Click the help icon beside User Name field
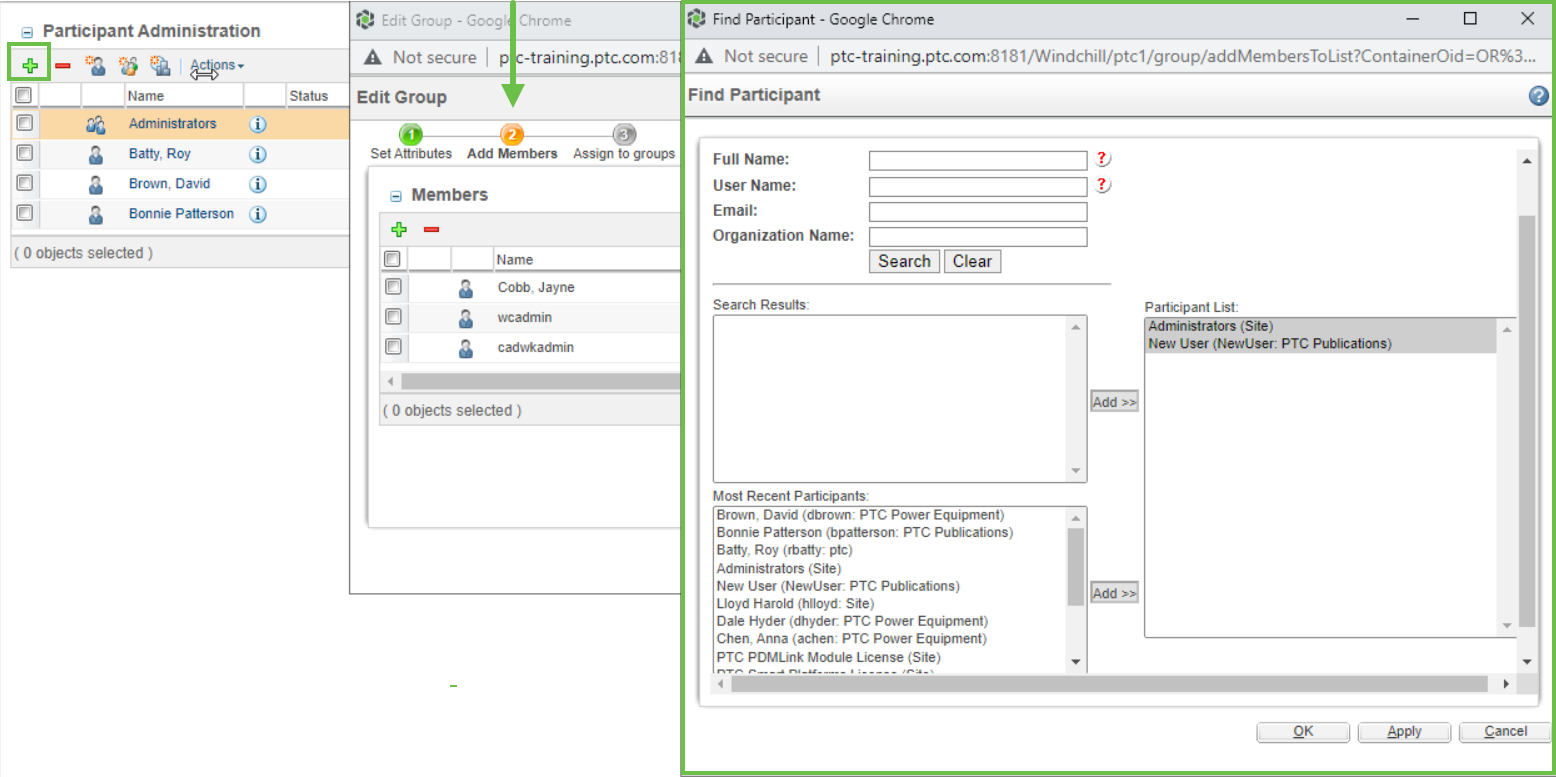 tap(1103, 185)
